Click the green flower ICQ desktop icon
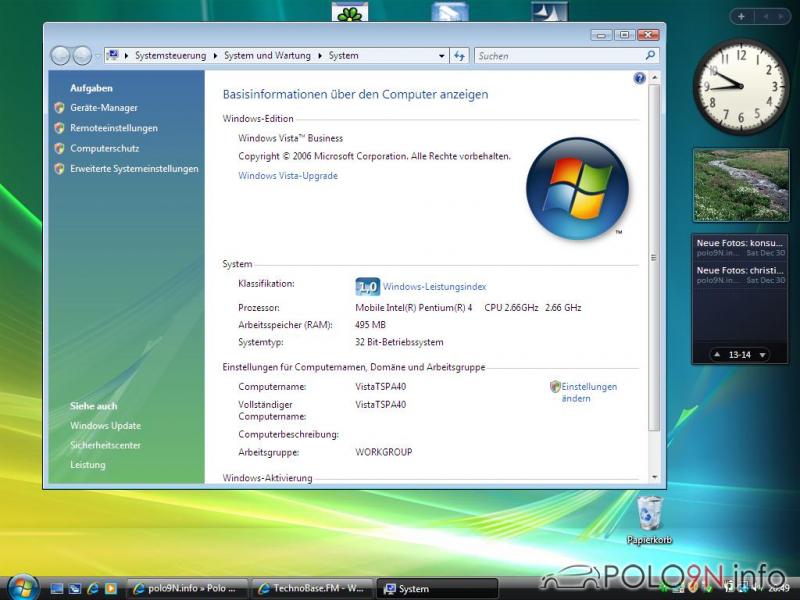The image size is (800, 600). pyautogui.click(x=349, y=12)
